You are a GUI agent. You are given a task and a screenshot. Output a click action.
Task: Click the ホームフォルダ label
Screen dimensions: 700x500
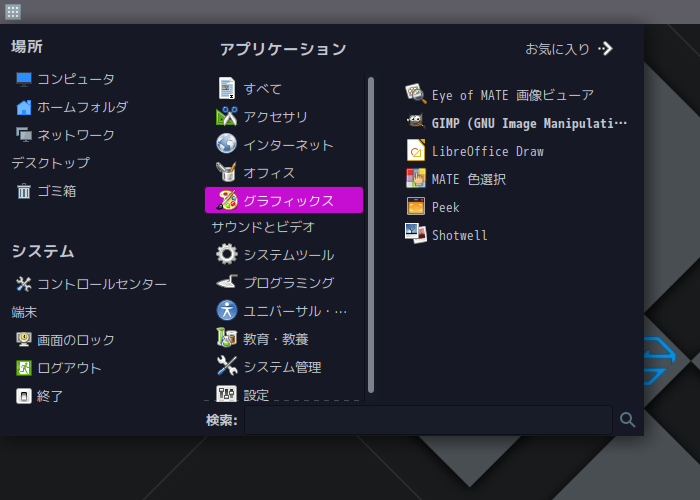point(83,107)
